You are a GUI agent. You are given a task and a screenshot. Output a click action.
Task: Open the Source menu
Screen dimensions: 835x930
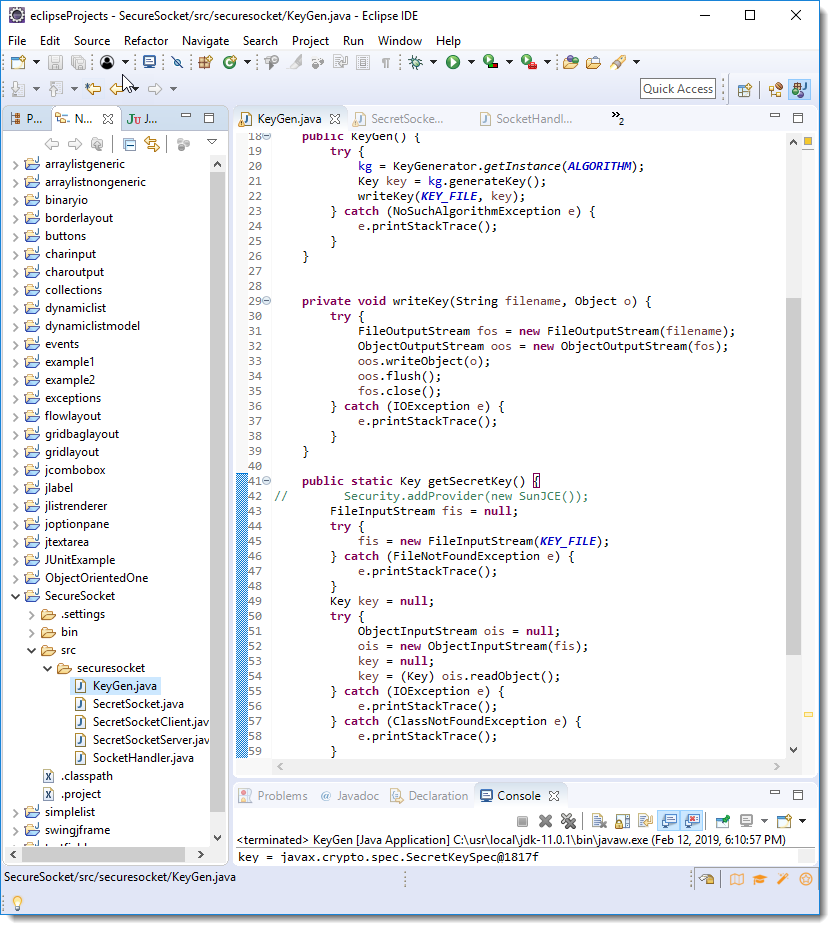(x=92, y=41)
